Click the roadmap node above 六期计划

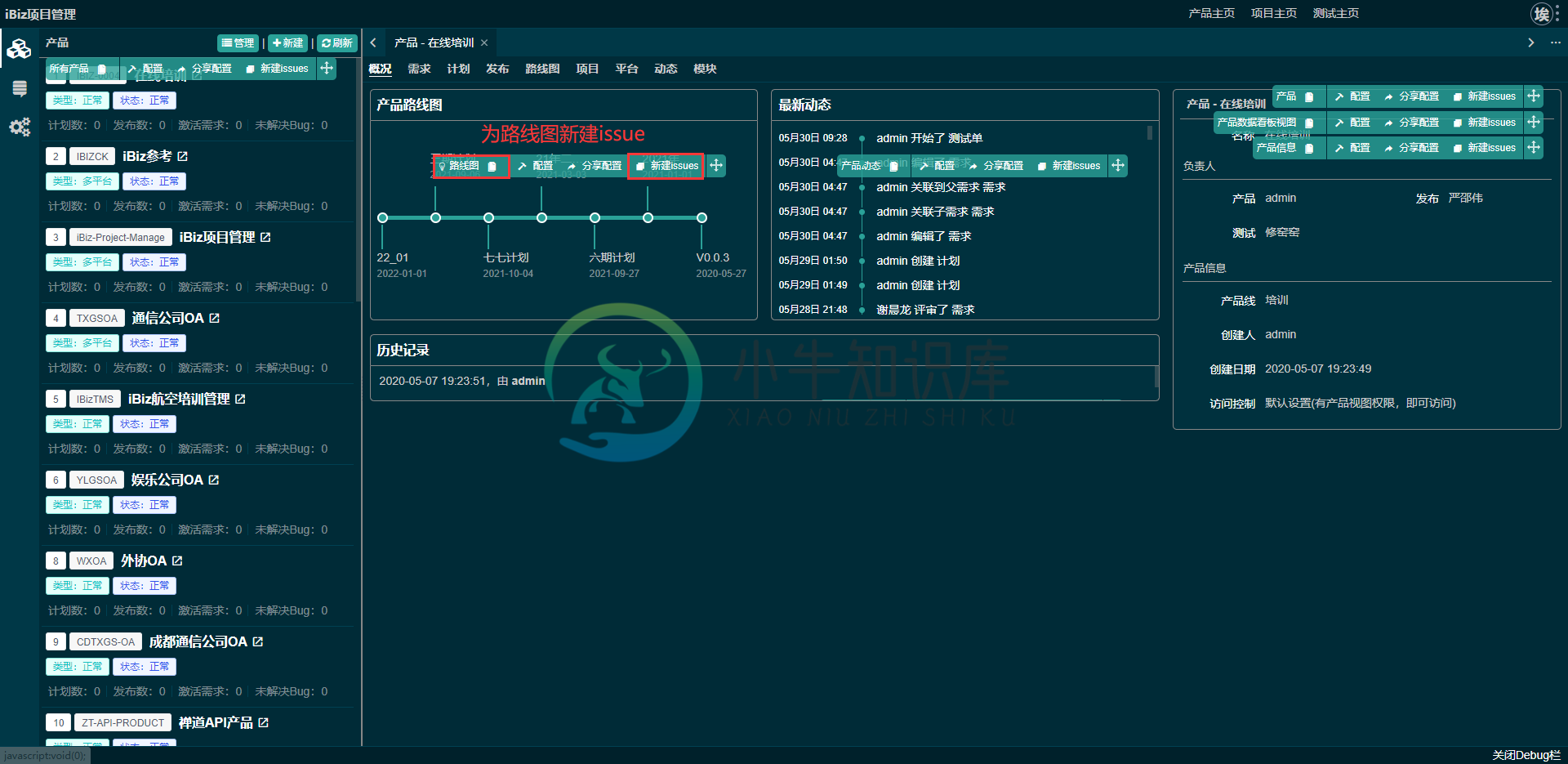tap(595, 217)
